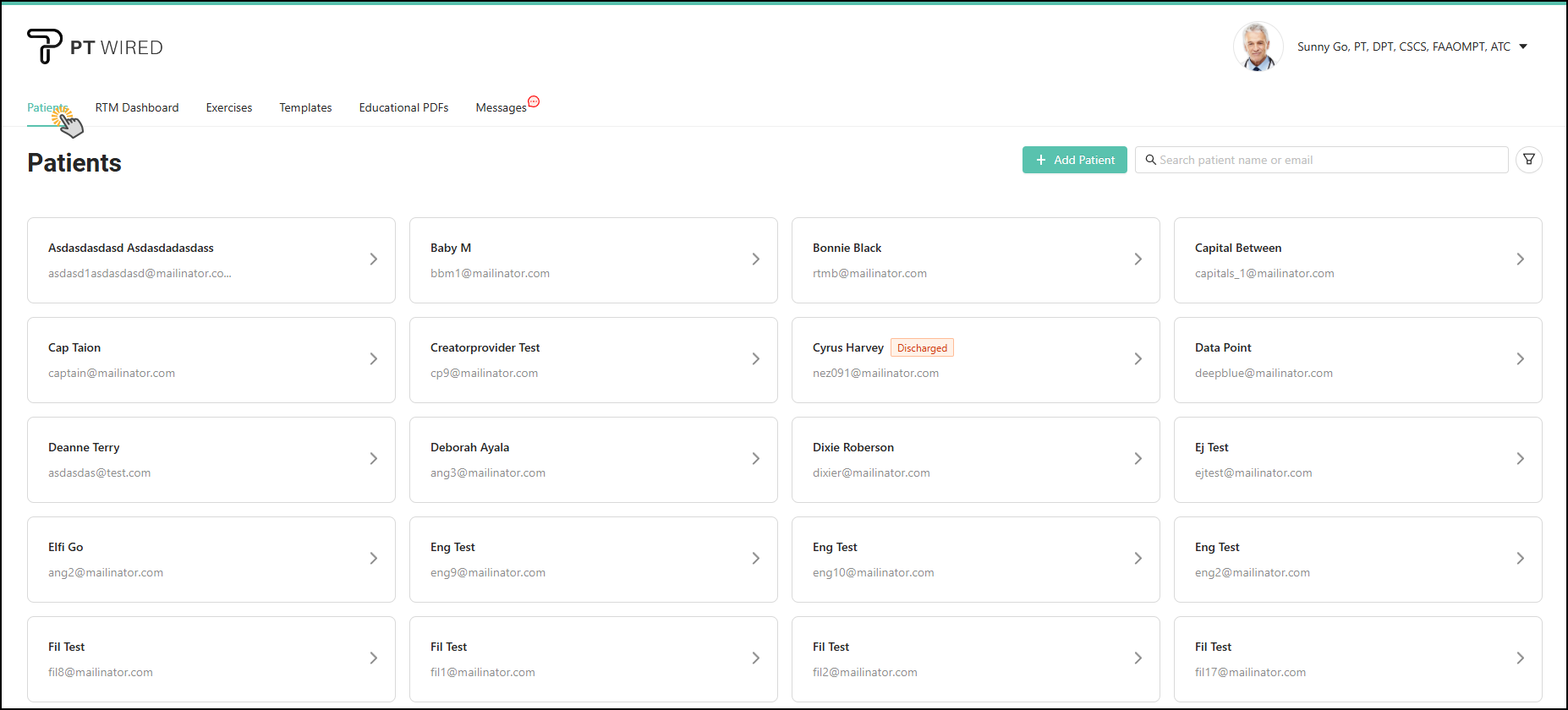Image resolution: width=1568 pixels, height=710 pixels.
Task: Switch to the RTM Dashboard tab
Action: pos(137,107)
